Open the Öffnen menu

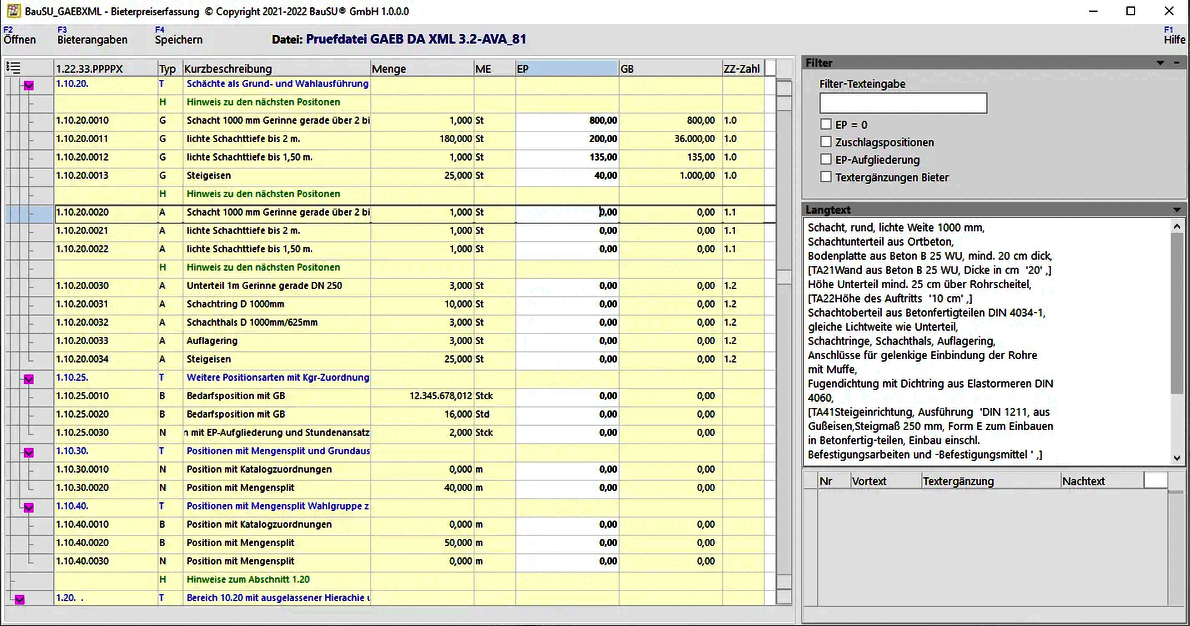[19, 36]
